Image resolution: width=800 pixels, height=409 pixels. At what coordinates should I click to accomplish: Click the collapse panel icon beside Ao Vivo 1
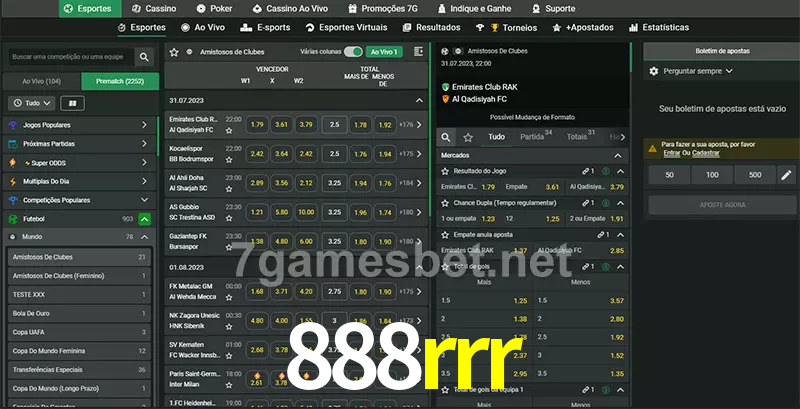(x=416, y=50)
